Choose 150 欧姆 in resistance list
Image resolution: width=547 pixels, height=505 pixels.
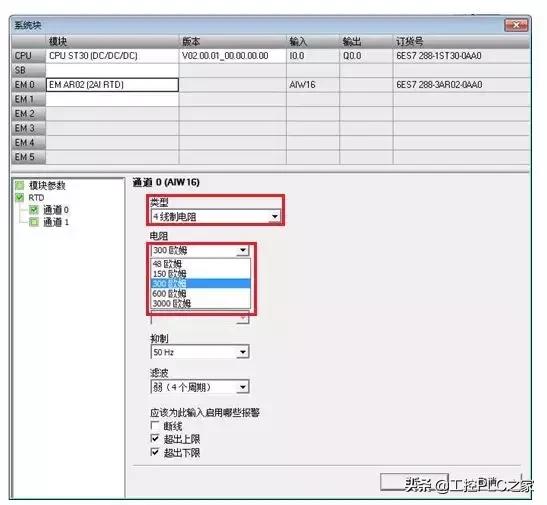(x=201, y=273)
